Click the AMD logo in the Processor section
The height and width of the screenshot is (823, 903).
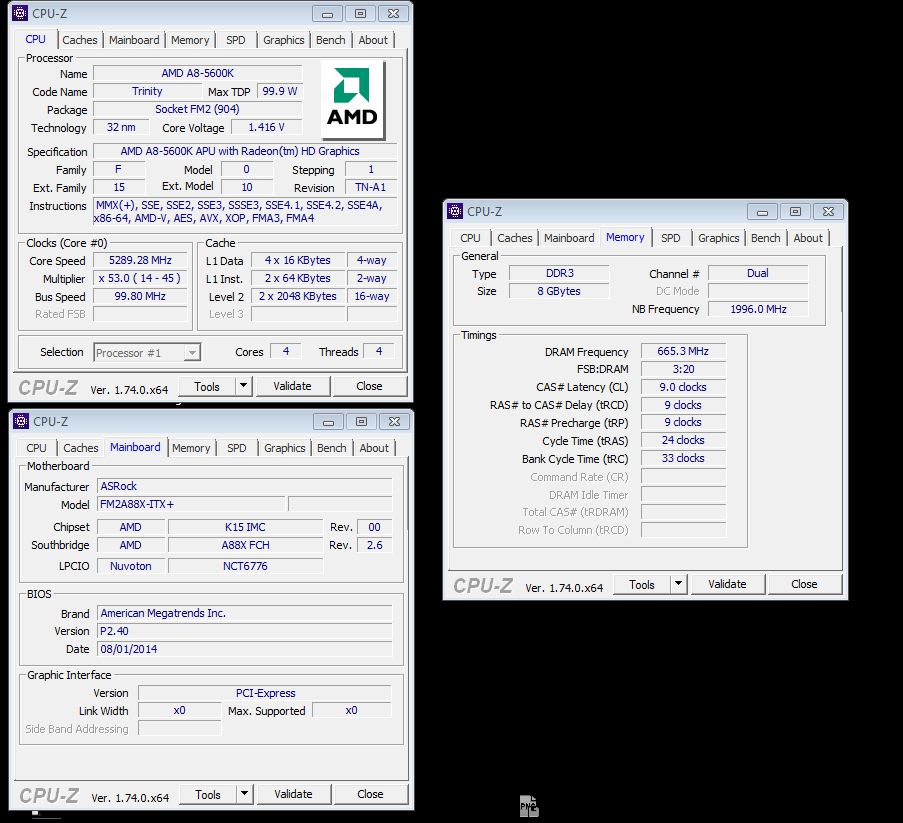(x=352, y=98)
